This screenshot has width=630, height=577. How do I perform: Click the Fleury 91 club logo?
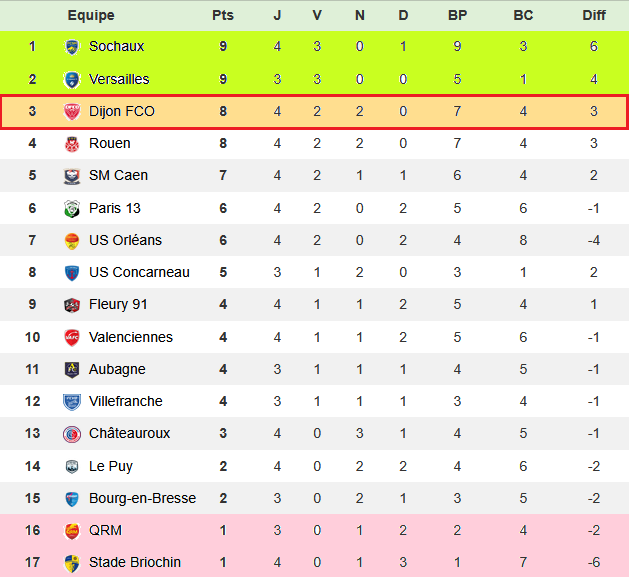72,305
